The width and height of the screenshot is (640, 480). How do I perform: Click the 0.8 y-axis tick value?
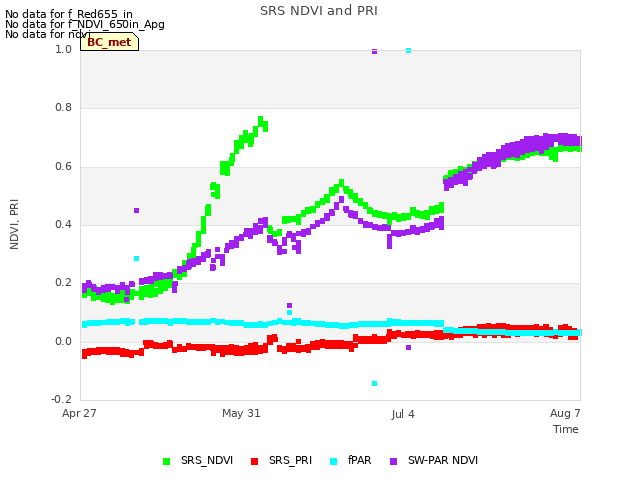coord(64,108)
